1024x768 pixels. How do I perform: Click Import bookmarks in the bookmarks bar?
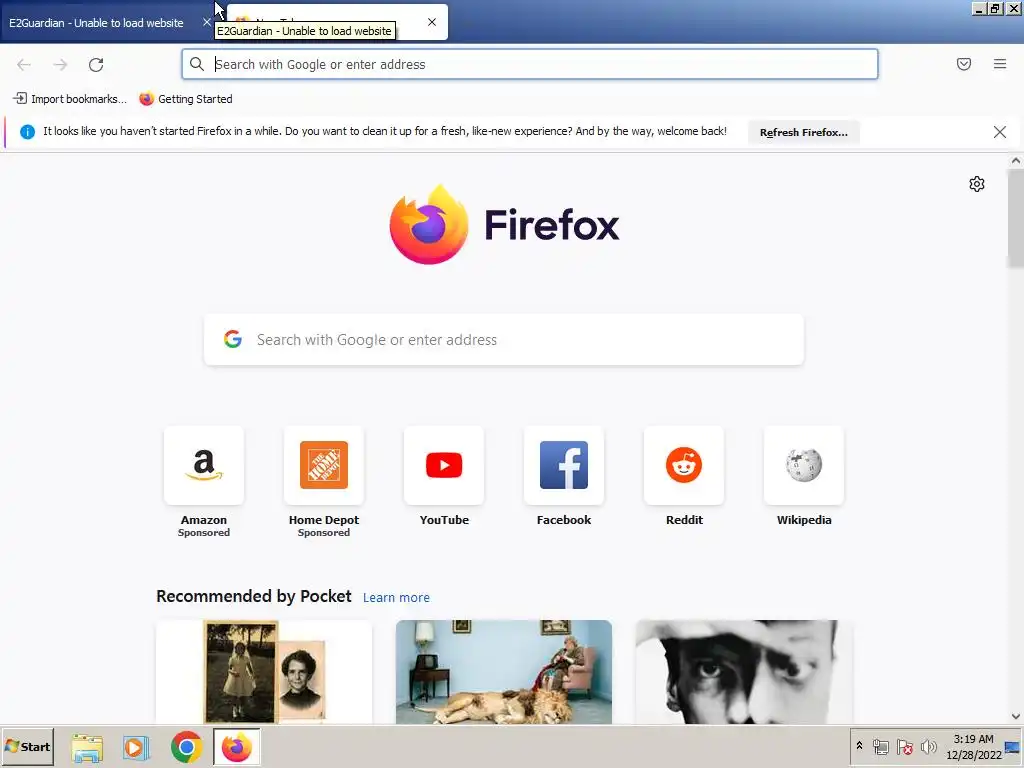pos(70,99)
